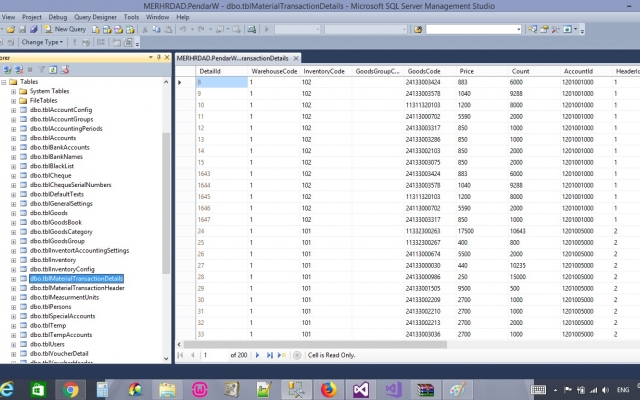Image resolution: width=640 pixels, height=400 pixels.
Task: Click the AccountId column header
Action: 586,71
